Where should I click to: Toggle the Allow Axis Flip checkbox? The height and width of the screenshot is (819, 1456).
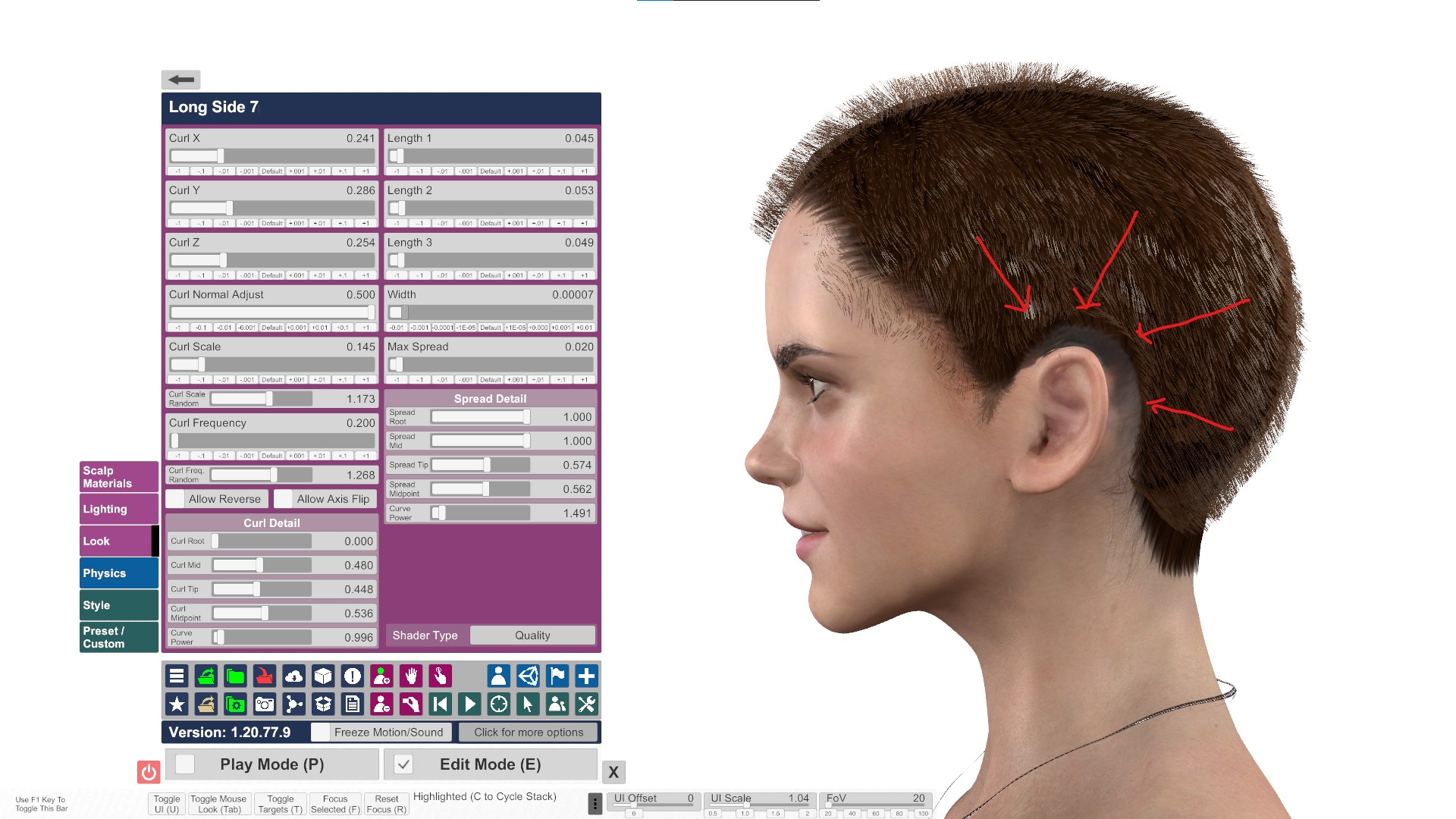284,499
